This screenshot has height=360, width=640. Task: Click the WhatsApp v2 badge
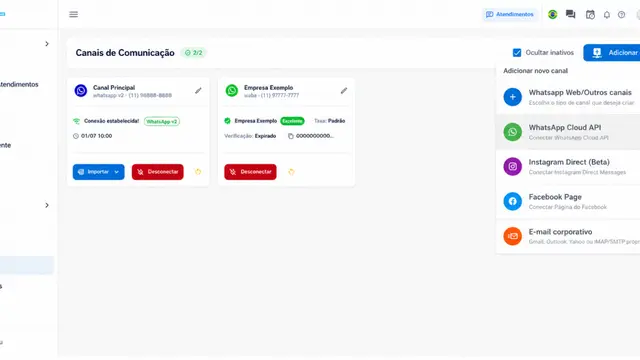[162, 121]
